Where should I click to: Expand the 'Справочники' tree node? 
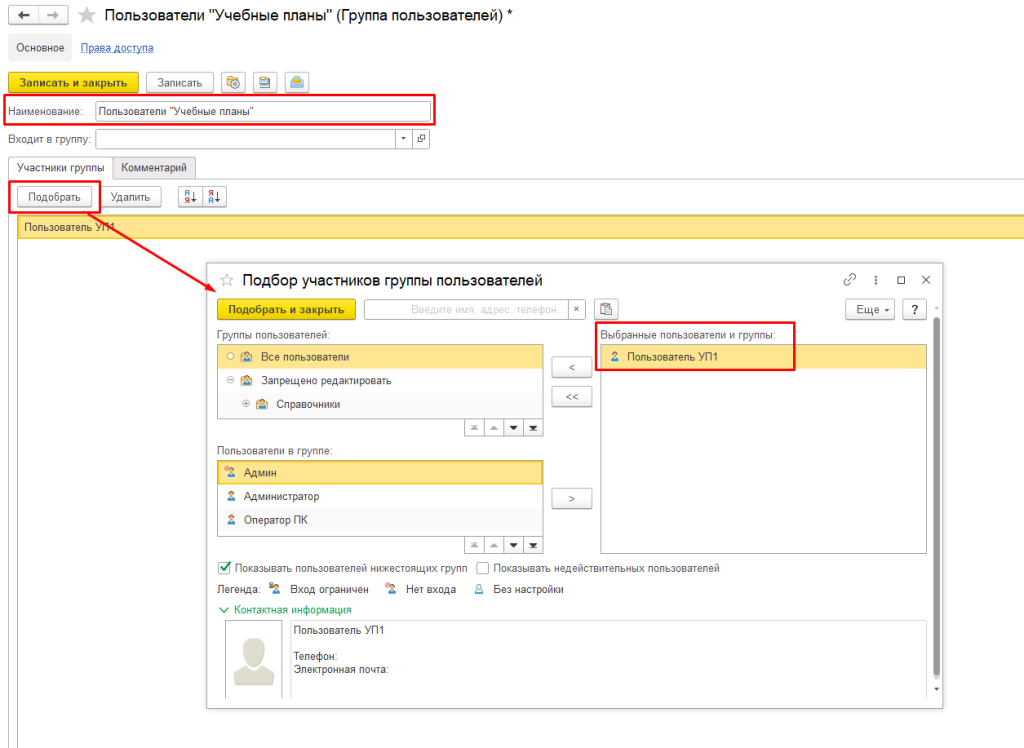(x=246, y=404)
